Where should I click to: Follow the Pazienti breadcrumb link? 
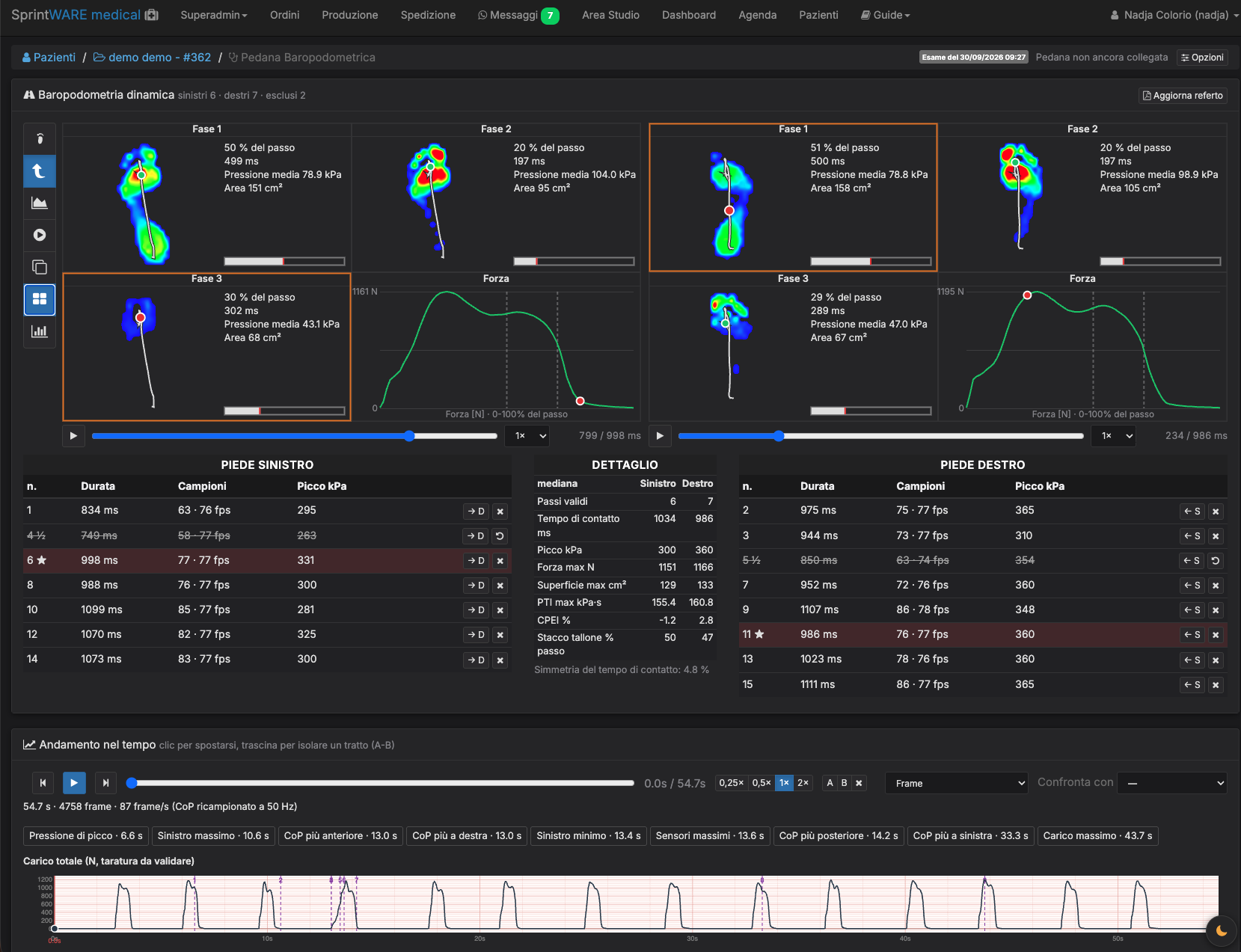click(x=49, y=58)
